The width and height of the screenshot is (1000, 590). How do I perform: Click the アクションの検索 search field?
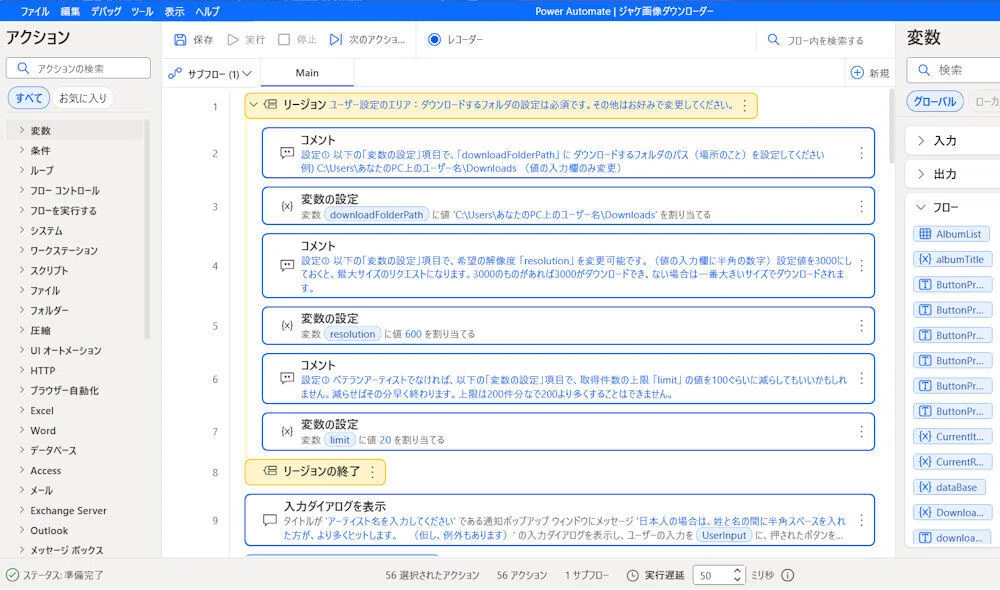tap(78, 68)
